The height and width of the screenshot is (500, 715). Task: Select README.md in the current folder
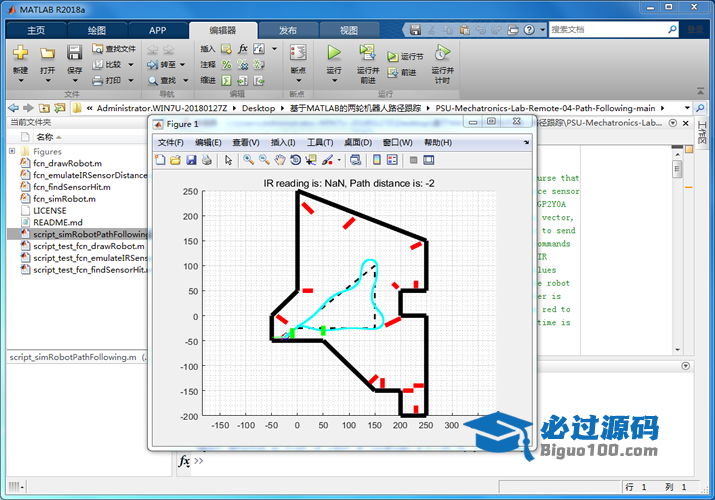point(58,222)
